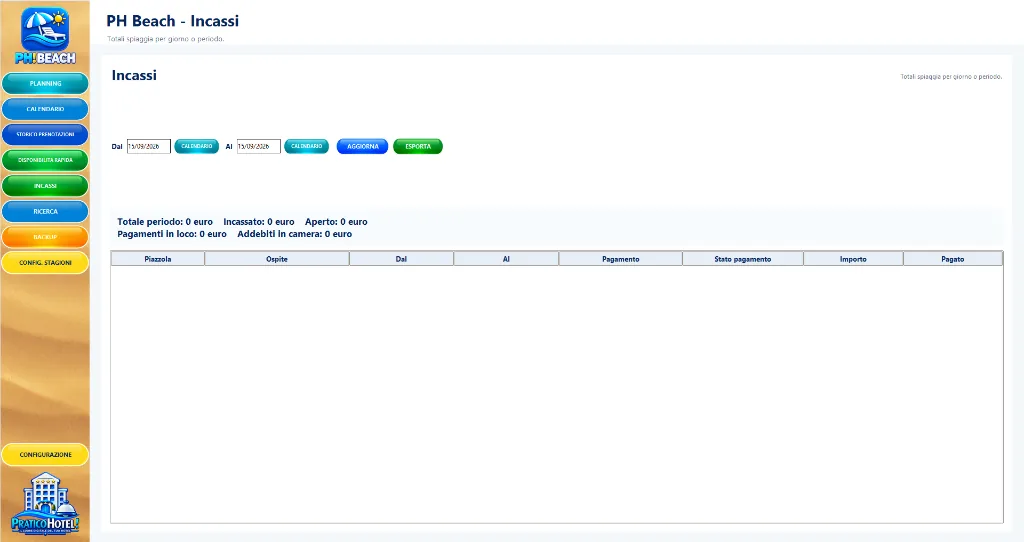The width and height of the screenshot is (1024, 542).
Task: Click the Esporta button
Action: (418, 146)
